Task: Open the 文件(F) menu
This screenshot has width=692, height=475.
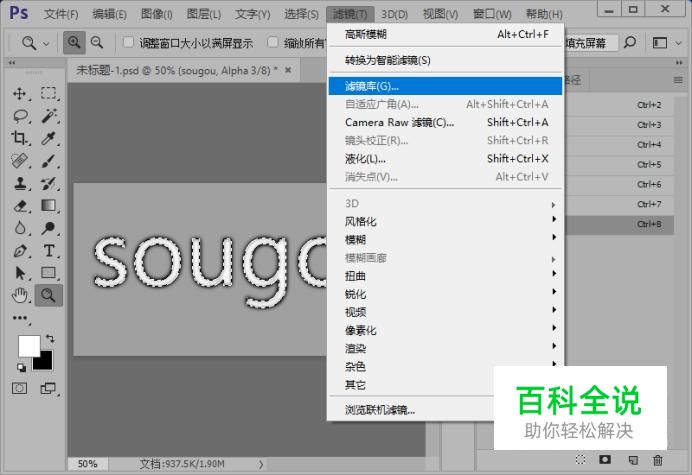Action: [61, 14]
